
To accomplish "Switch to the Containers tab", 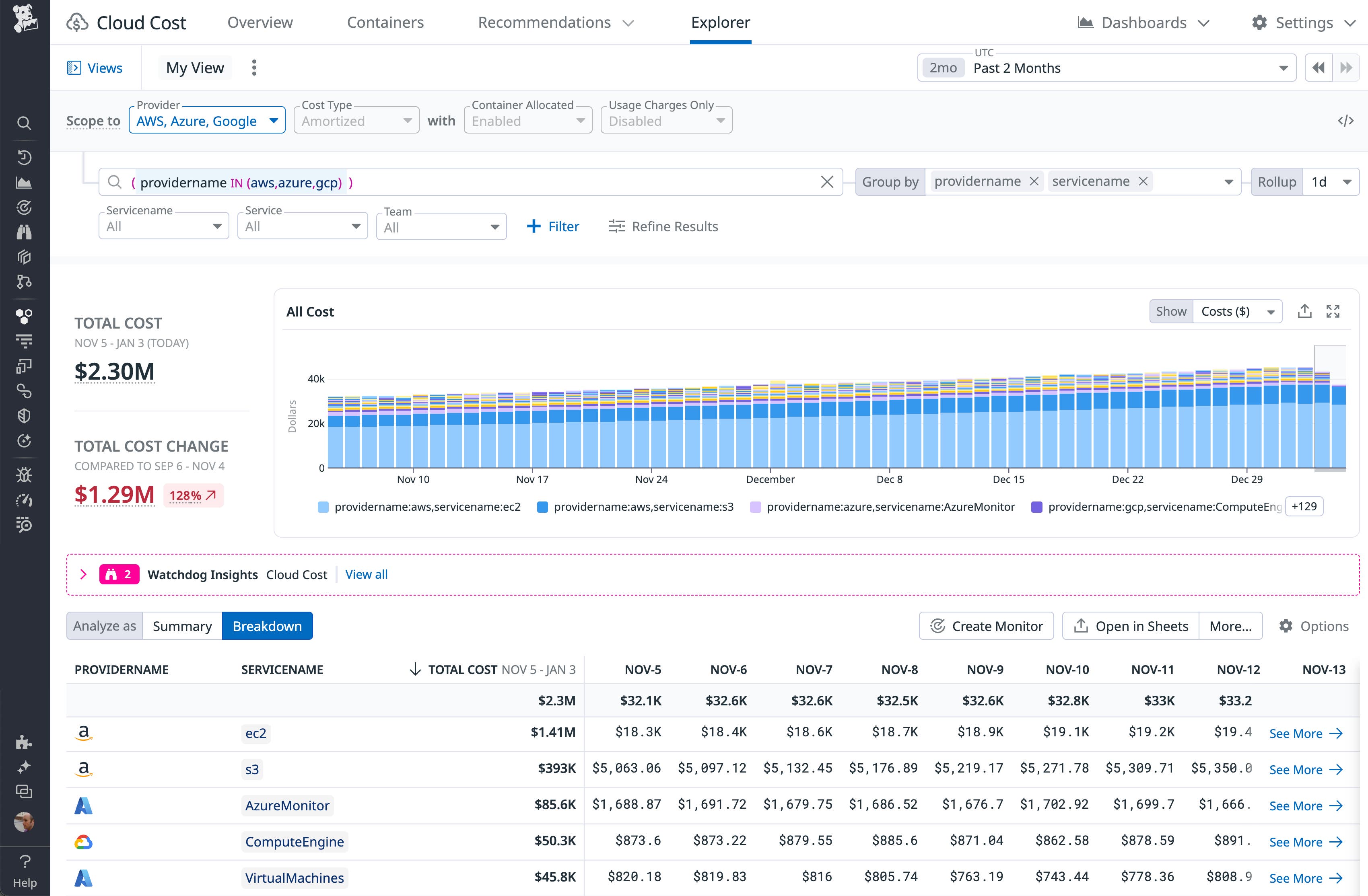I will (x=385, y=23).
